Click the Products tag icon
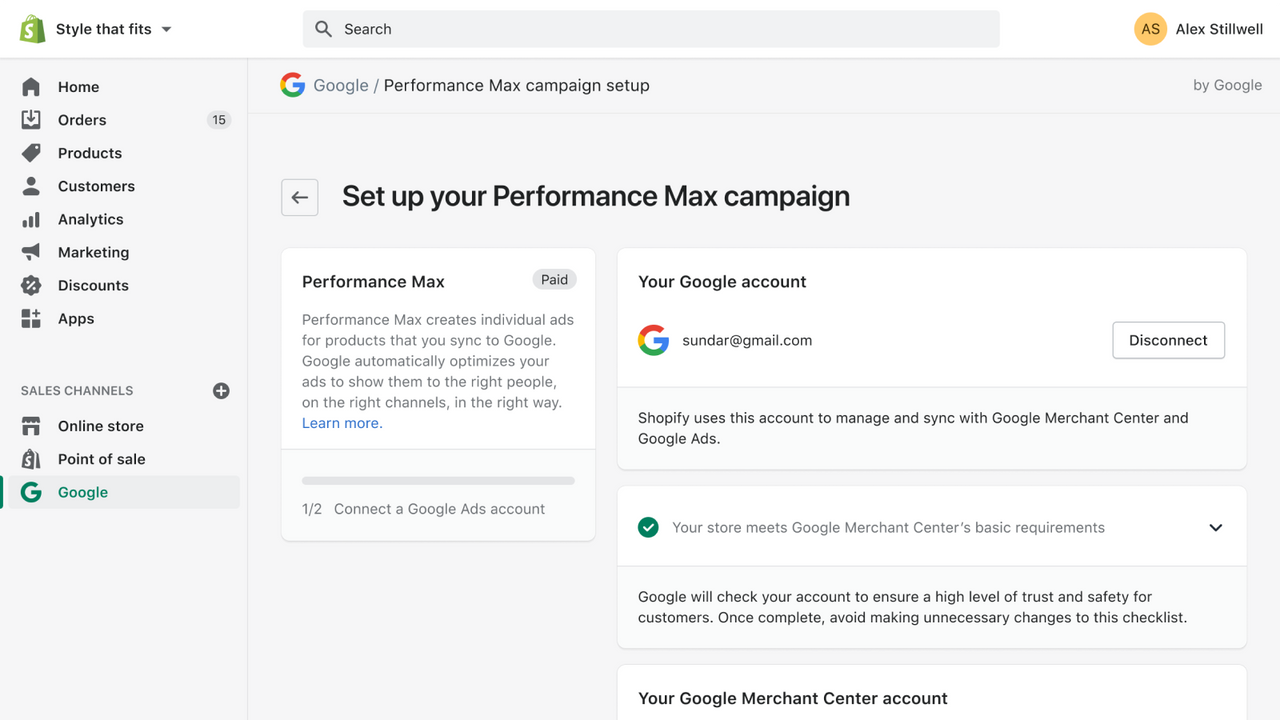Viewport: 1280px width, 720px height. (x=31, y=153)
